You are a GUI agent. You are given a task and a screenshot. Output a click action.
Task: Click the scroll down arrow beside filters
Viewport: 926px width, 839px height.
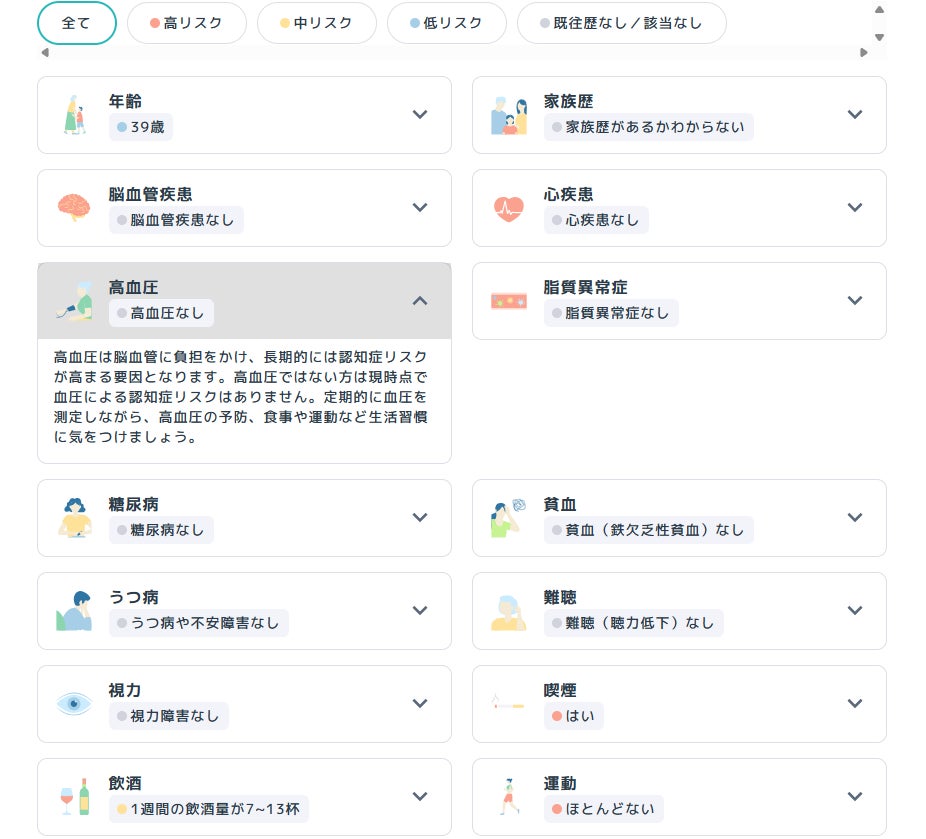879,38
